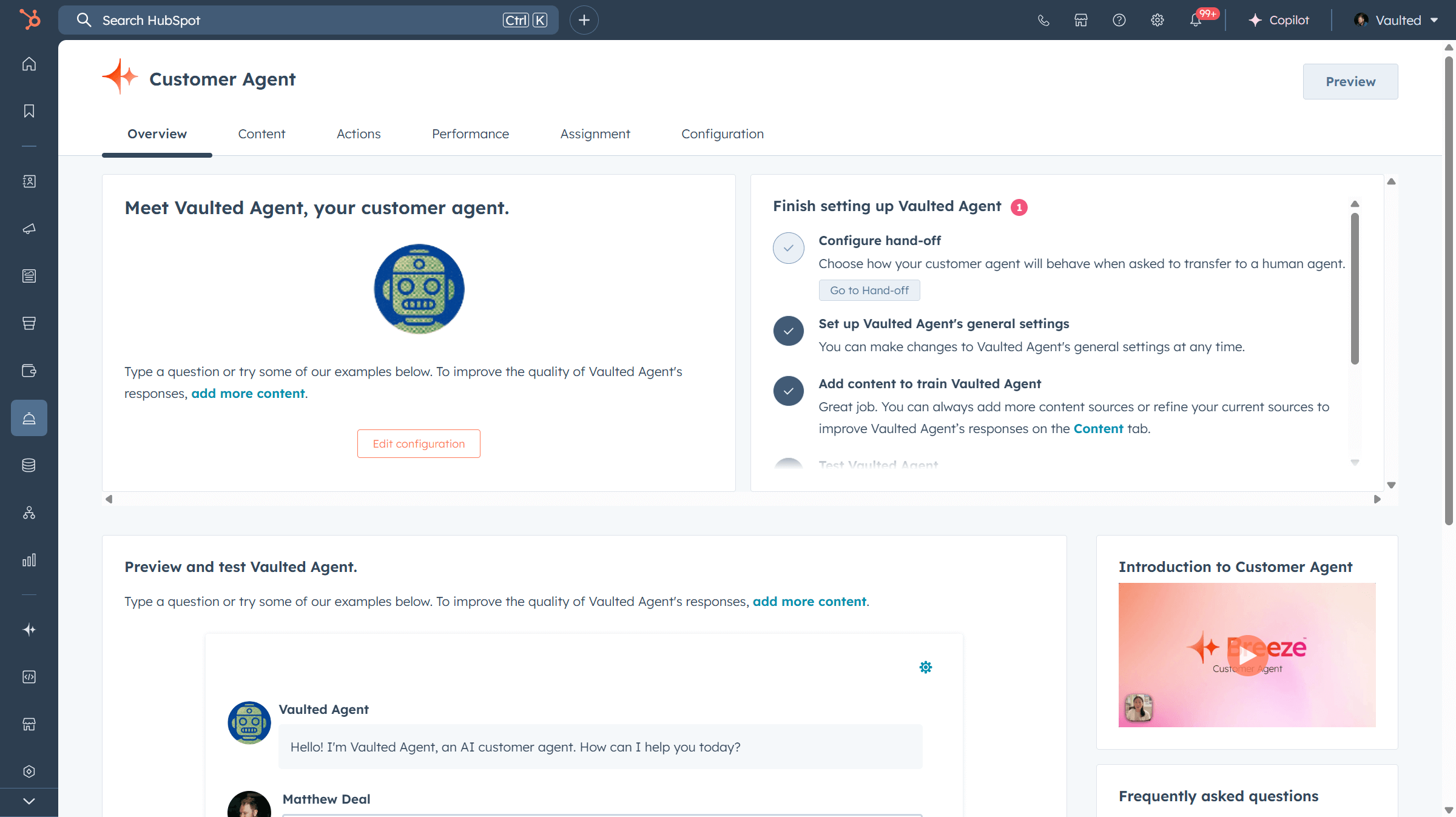
Task: Open the Settings gear in top bar
Action: coord(1158,20)
